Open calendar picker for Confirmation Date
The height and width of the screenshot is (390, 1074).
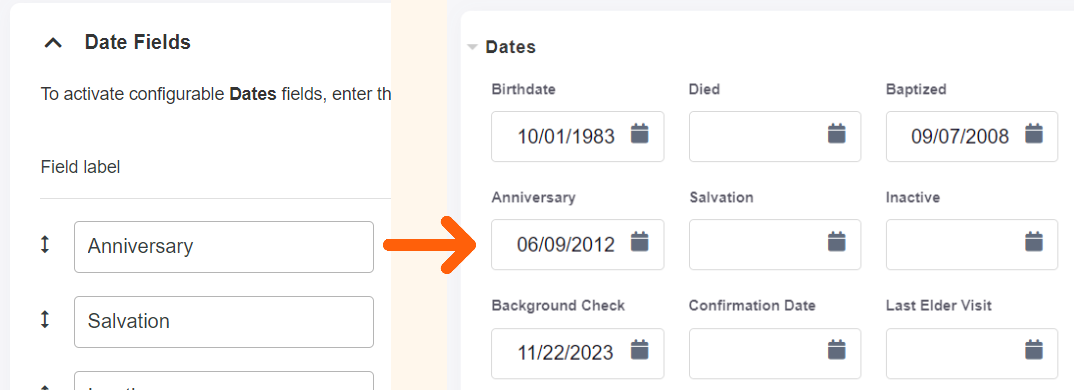[836, 350]
